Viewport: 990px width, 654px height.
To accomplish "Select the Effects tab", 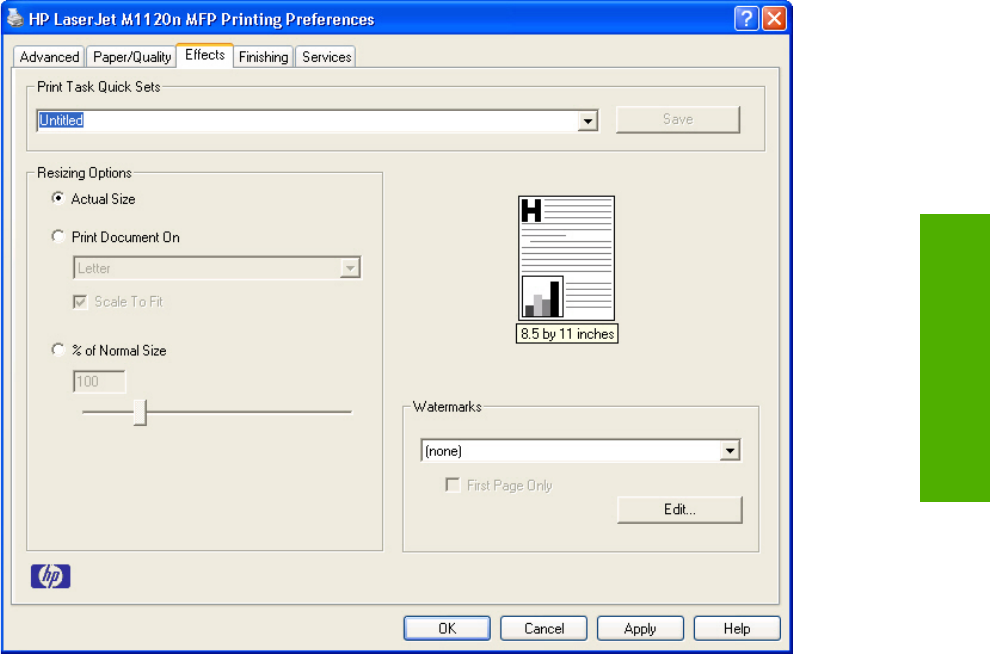I will pyautogui.click(x=205, y=55).
